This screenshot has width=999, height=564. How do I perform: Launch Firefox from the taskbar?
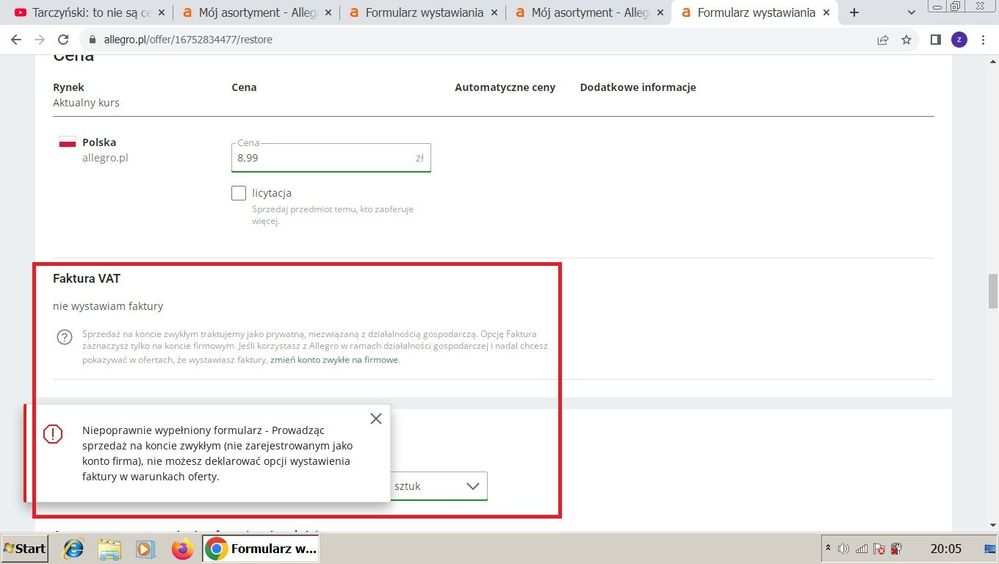tap(181, 549)
